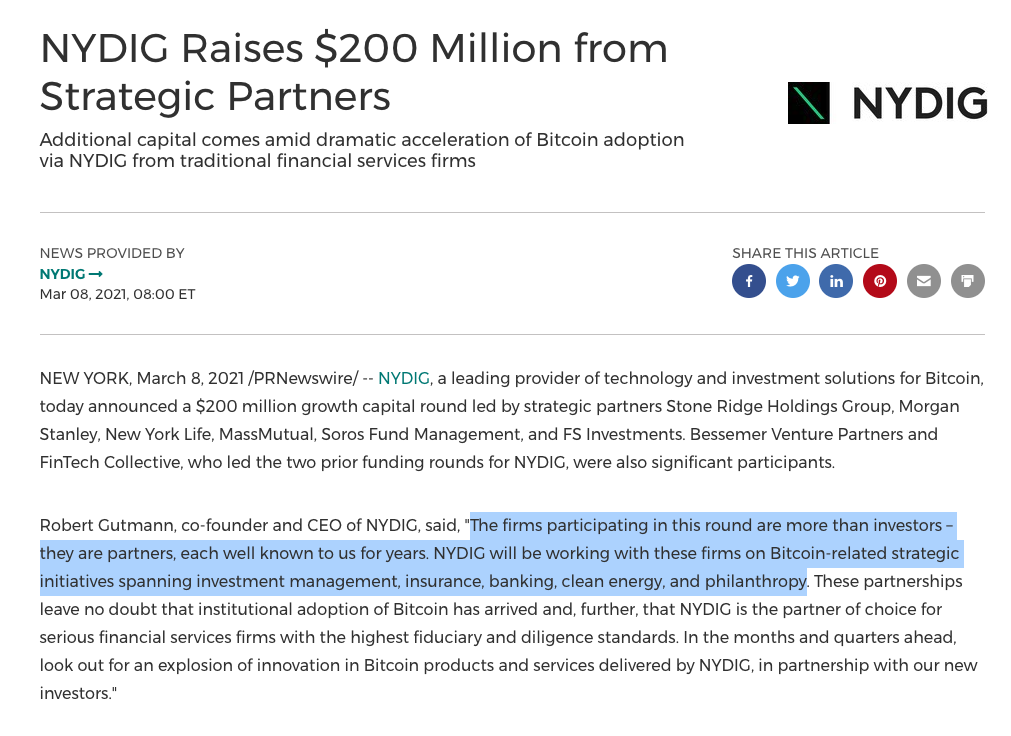Pin article with red Pinterest icon
The image size is (1011, 736).
[x=880, y=281]
